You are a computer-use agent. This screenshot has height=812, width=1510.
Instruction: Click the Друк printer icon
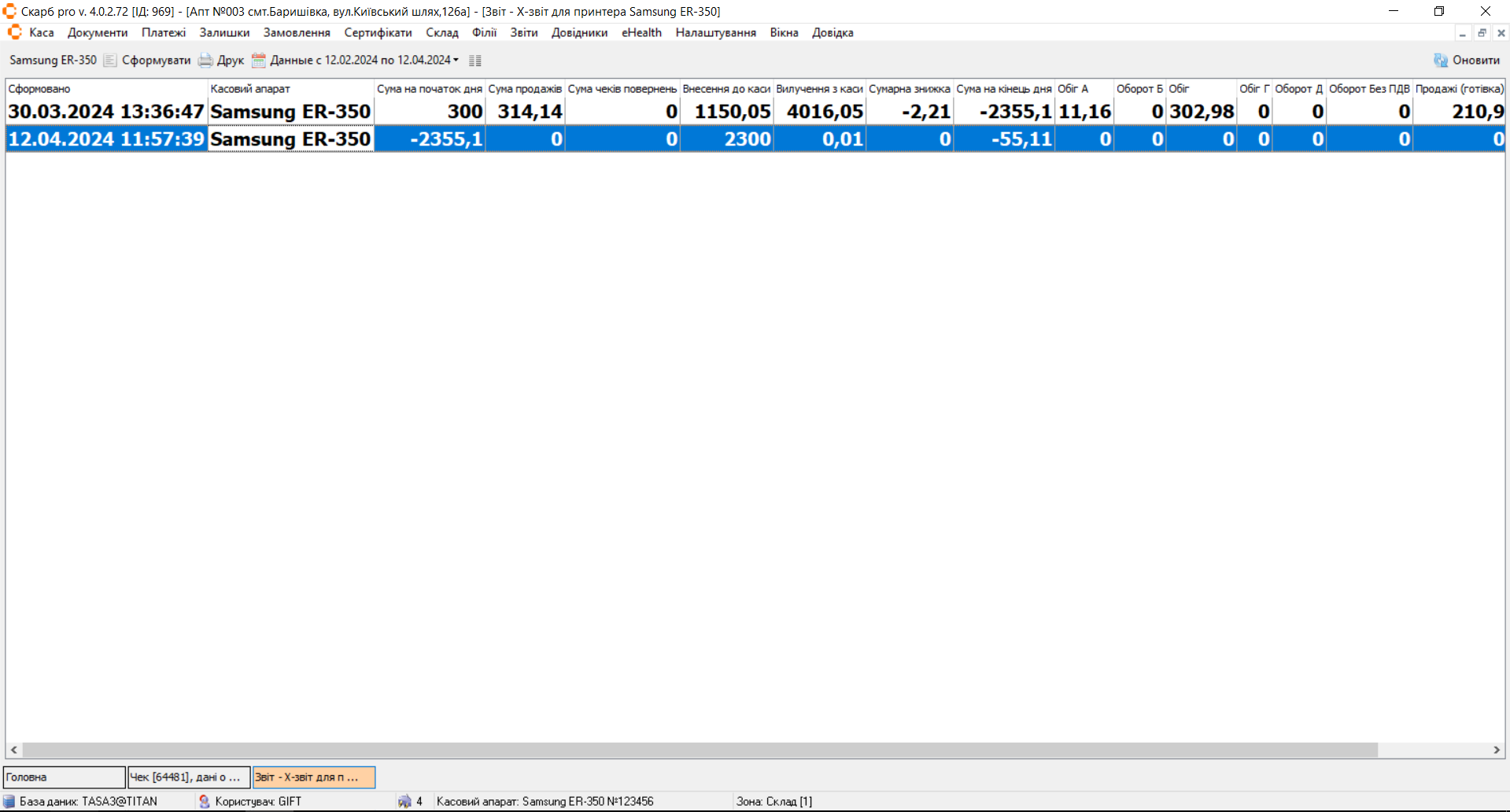[205, 61]
